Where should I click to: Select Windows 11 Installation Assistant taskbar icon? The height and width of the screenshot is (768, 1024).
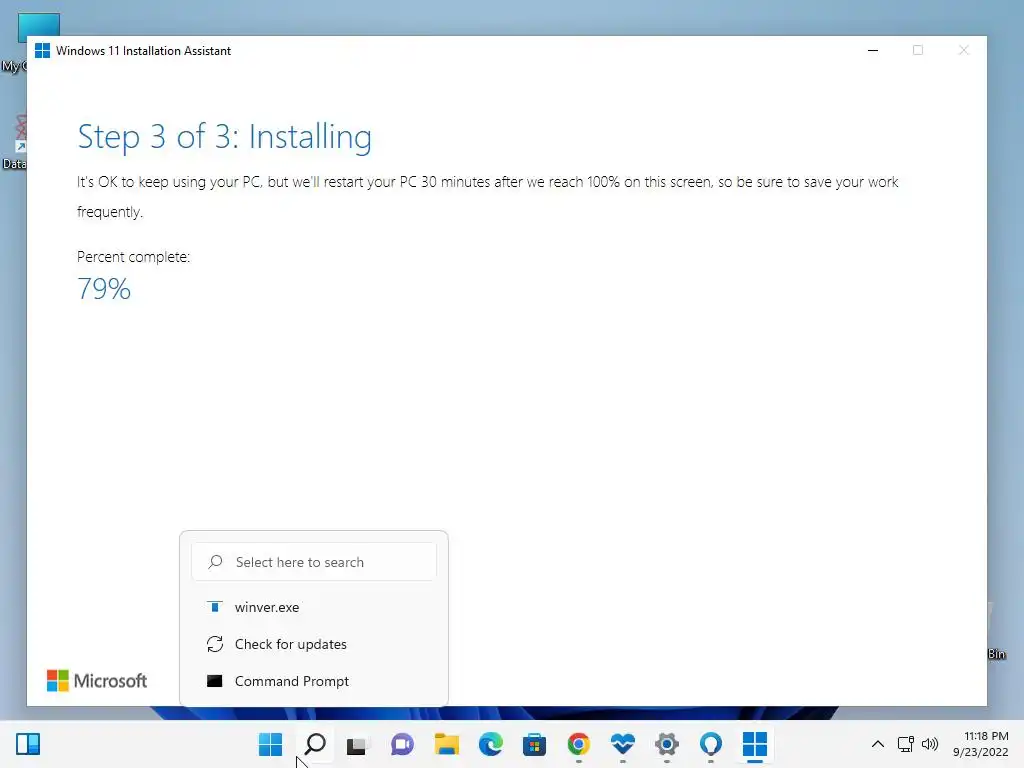[x=754, y=744]
